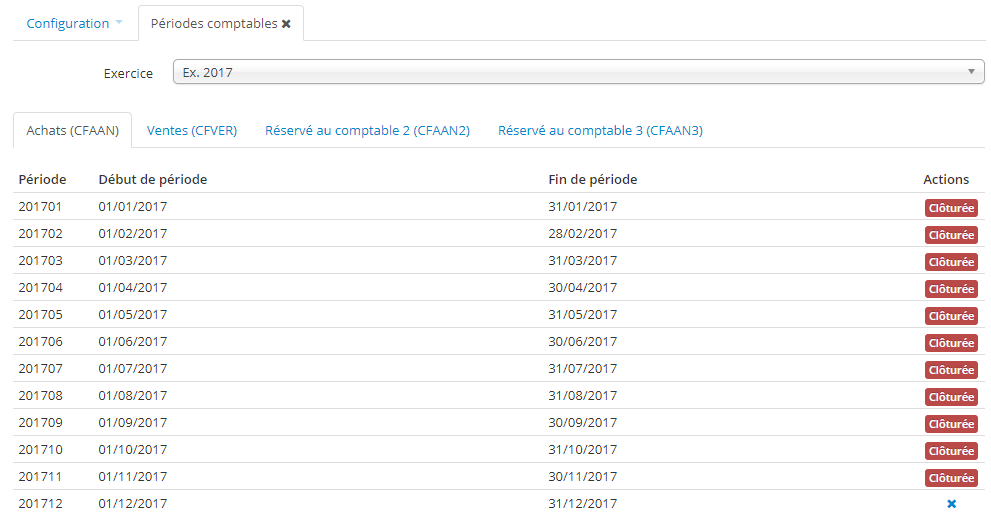Select the Achats (CFAAN) tab
This screenshot has width=991, height=520.
pos(73,130)
